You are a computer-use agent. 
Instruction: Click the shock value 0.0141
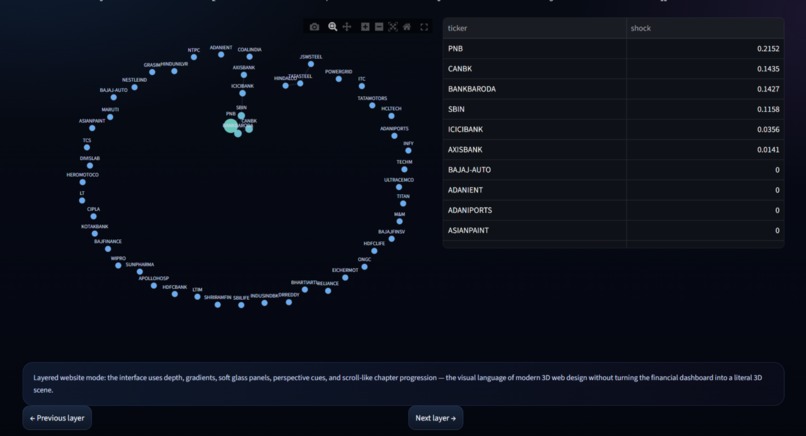768,150
